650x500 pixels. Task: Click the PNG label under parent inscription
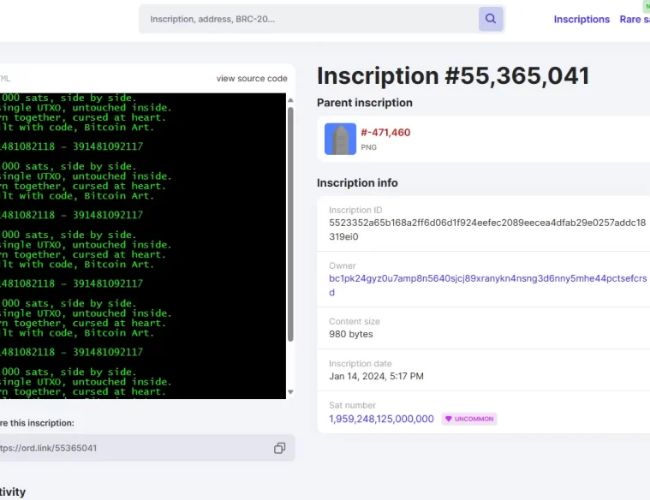point(369,148)
